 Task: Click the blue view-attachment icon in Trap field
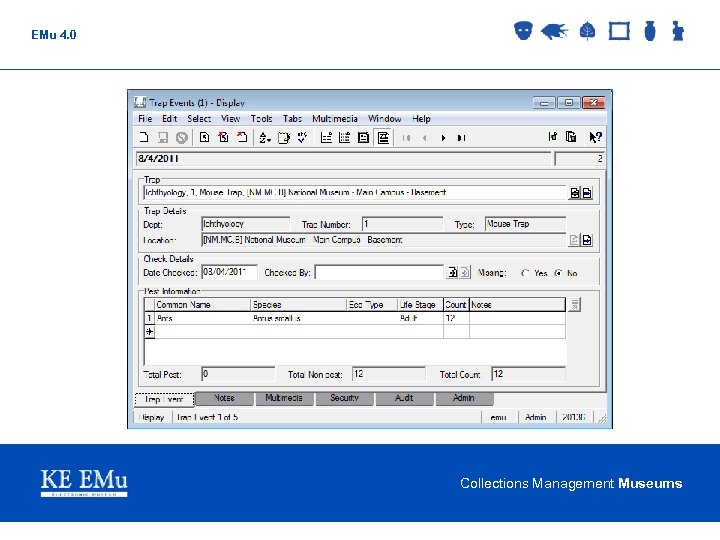[587, 193]
